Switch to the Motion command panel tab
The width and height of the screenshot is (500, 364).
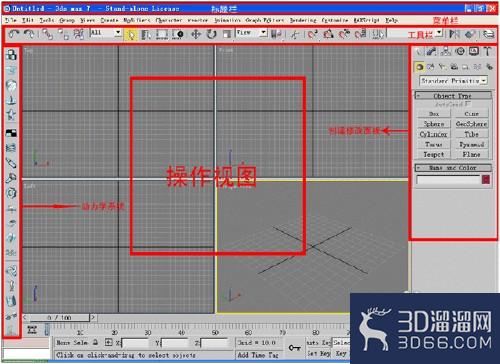click(x=460, y=51)
